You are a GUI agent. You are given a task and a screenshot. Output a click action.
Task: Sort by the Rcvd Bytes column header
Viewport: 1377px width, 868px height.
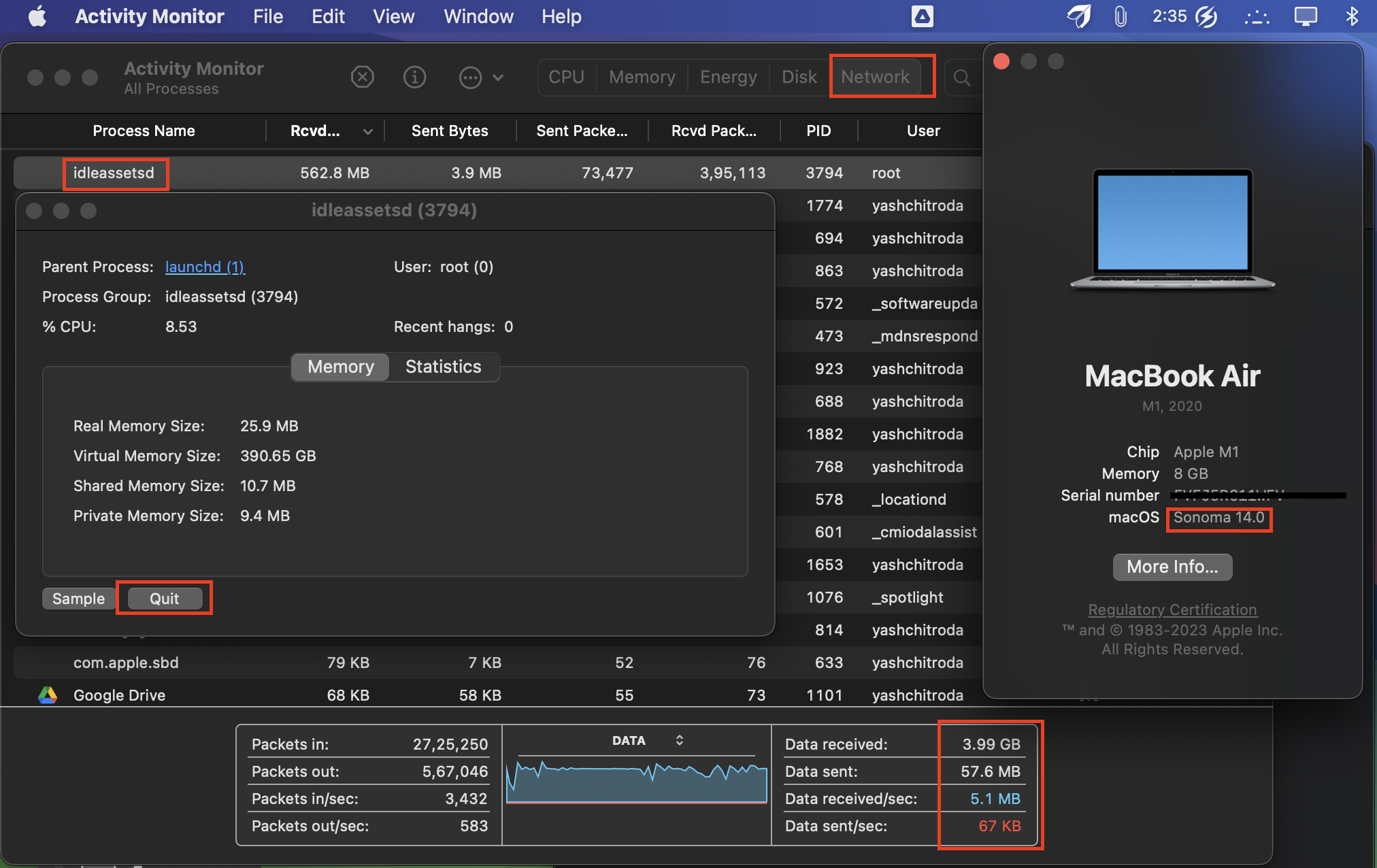[325, 131]
